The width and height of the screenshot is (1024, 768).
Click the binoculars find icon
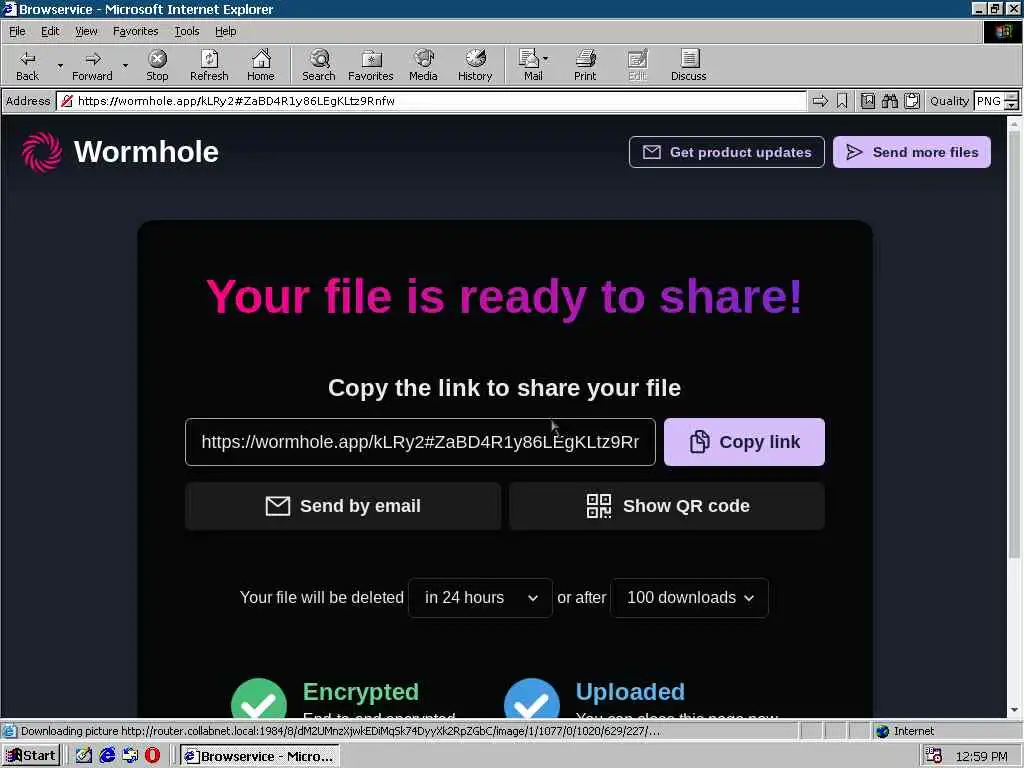pos(889,101)
